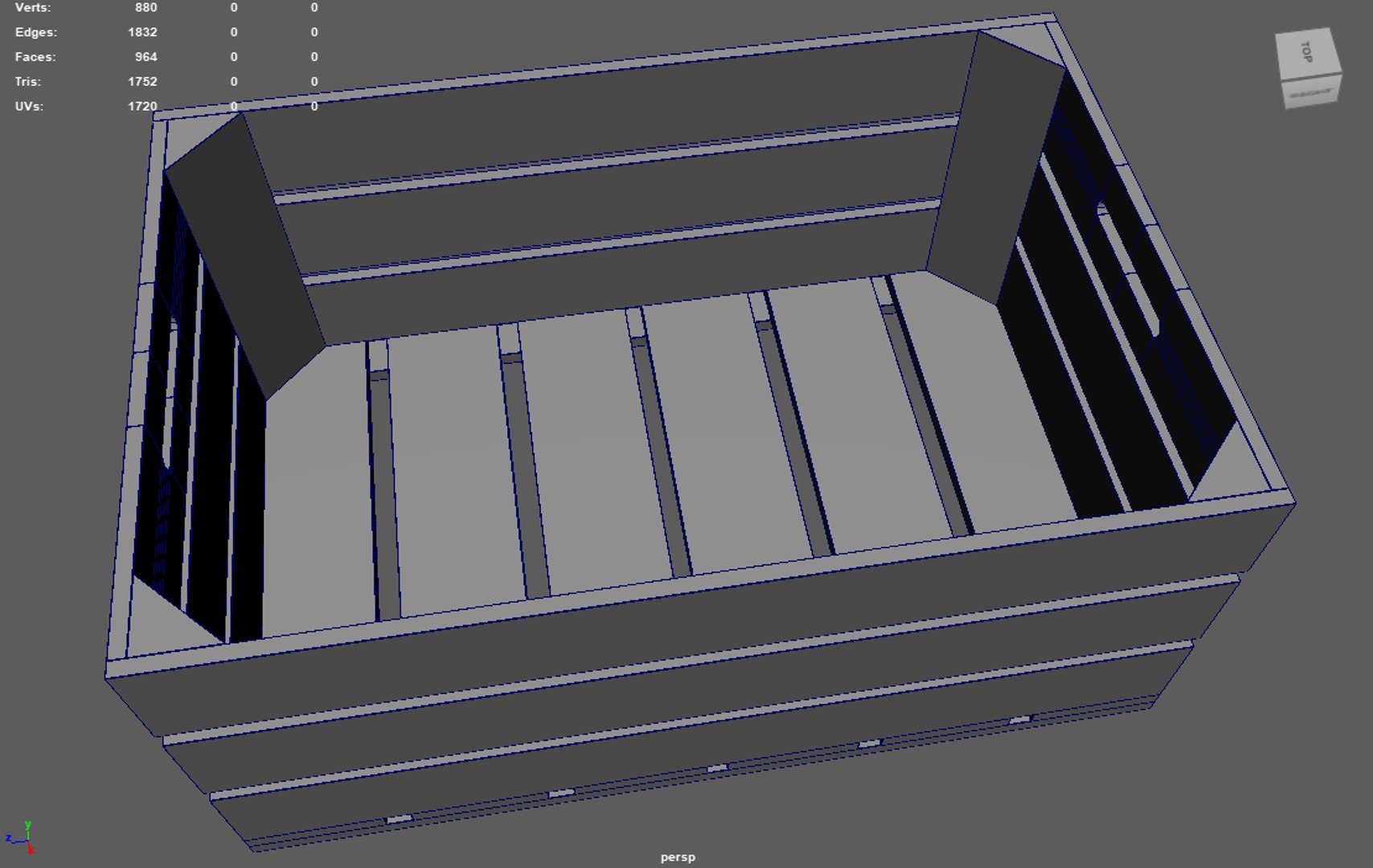Screen dimensions: 1373x868
Task: Select the 964 face count value
Action: 146,57
